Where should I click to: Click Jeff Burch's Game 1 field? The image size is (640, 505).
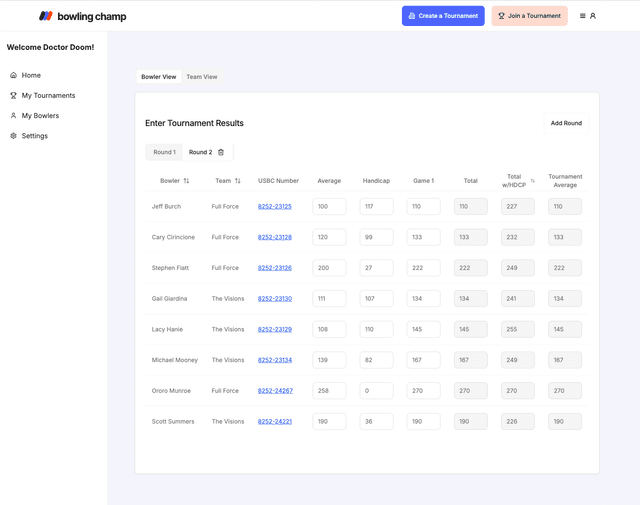pyautogui.click(x=424, y=207)
